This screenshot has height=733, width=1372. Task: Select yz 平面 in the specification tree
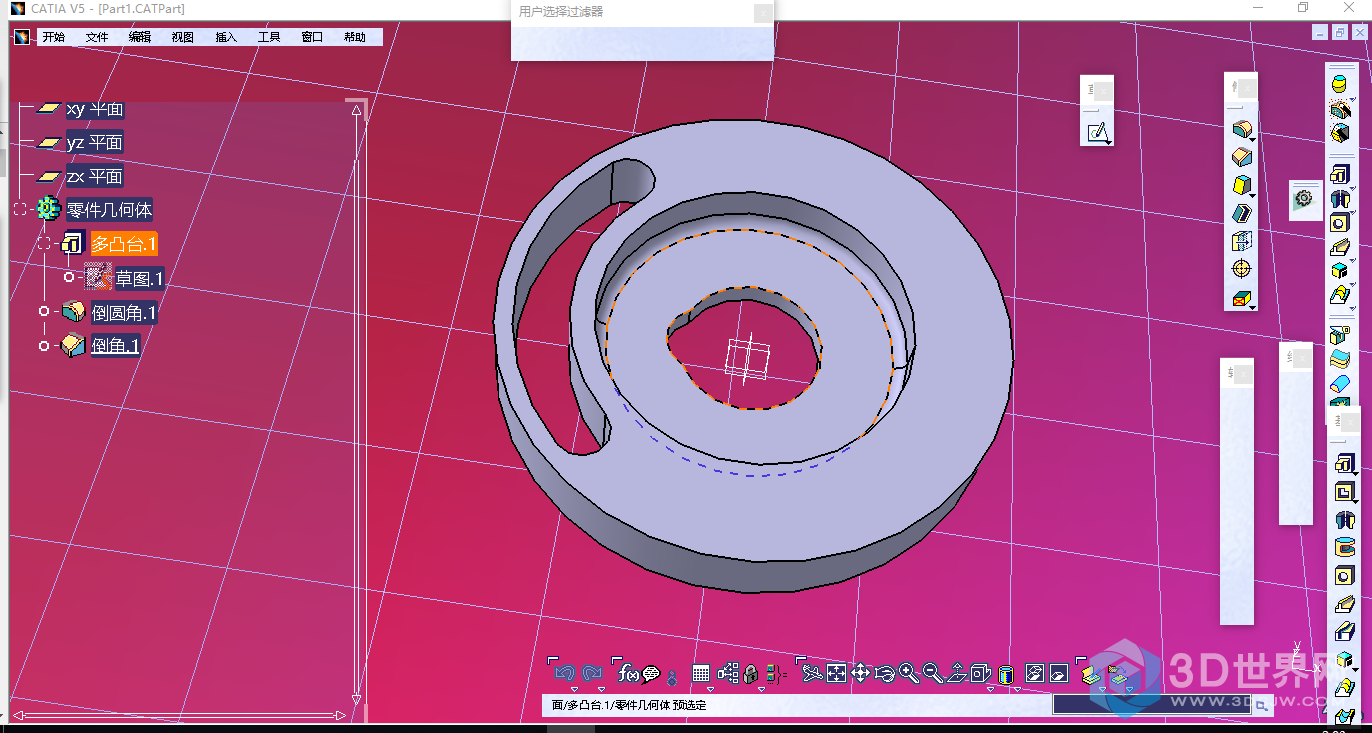[95, 143]
